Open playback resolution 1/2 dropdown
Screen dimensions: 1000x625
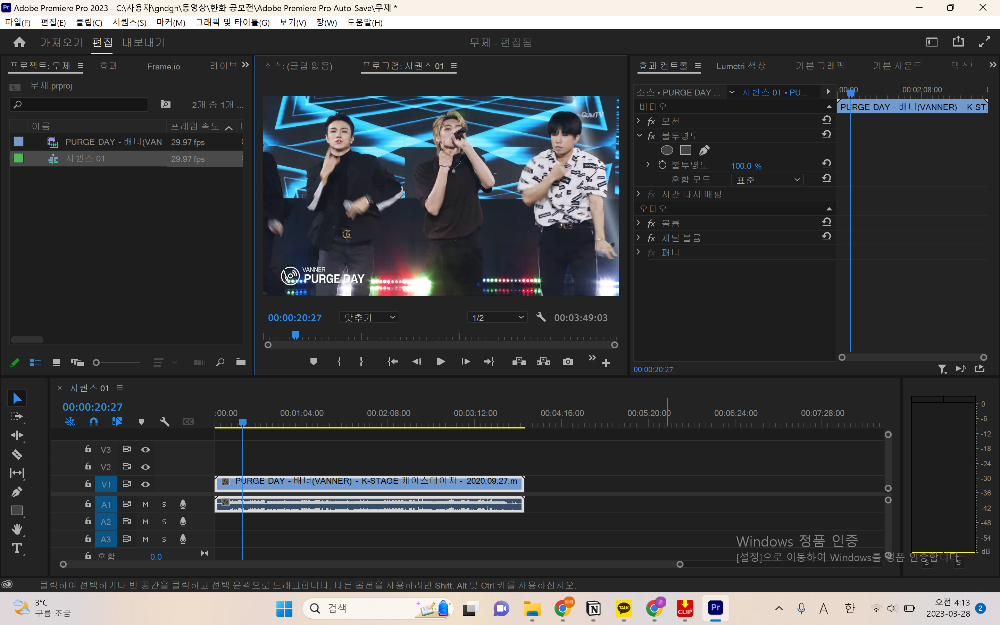tap(497, 317)
